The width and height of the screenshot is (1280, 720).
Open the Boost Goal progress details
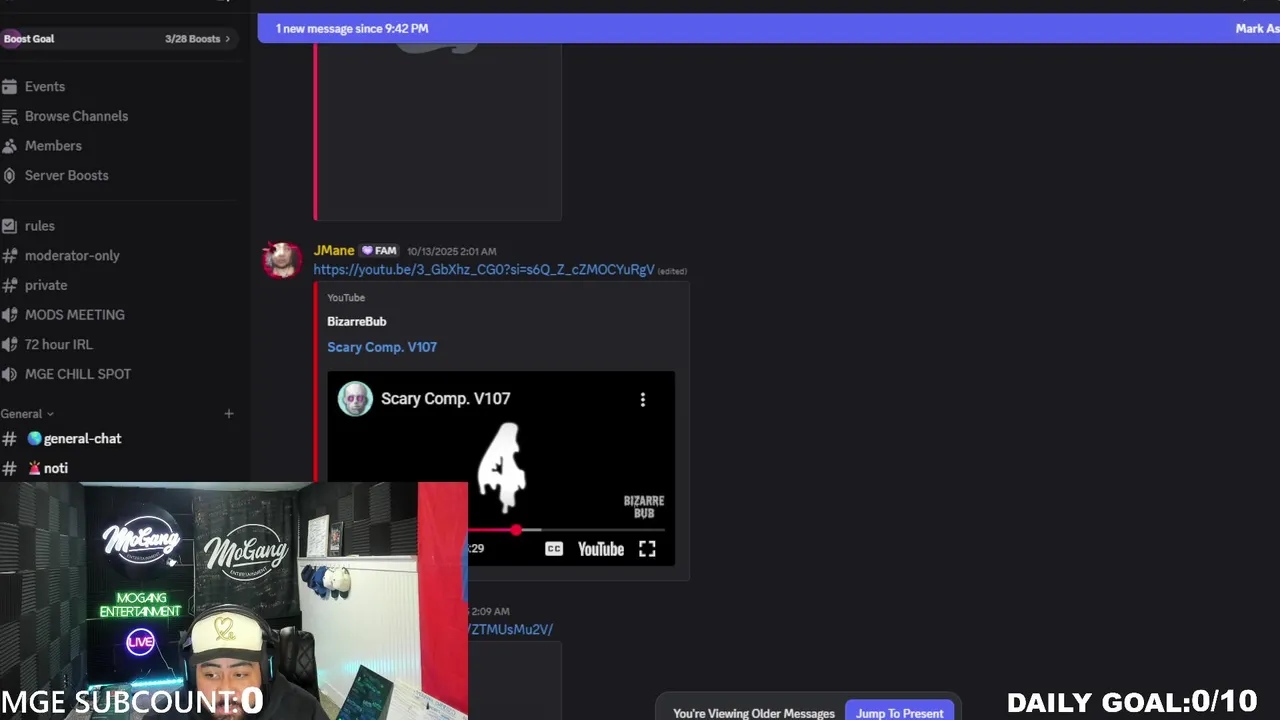(120, 39)
